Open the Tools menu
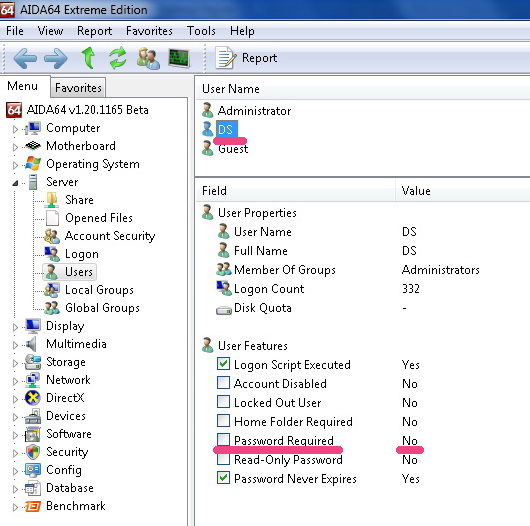 [201, 31]
